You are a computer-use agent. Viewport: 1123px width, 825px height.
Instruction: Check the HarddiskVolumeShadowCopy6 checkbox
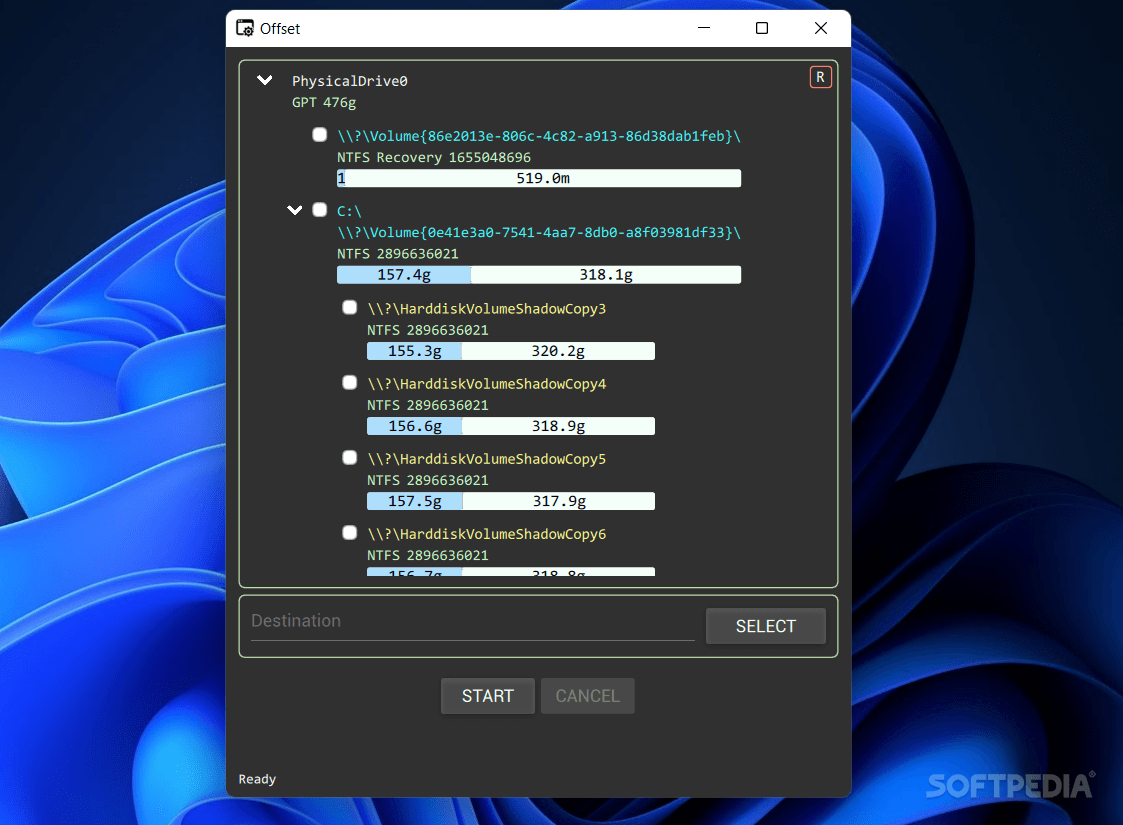click(x=349, y=532)
